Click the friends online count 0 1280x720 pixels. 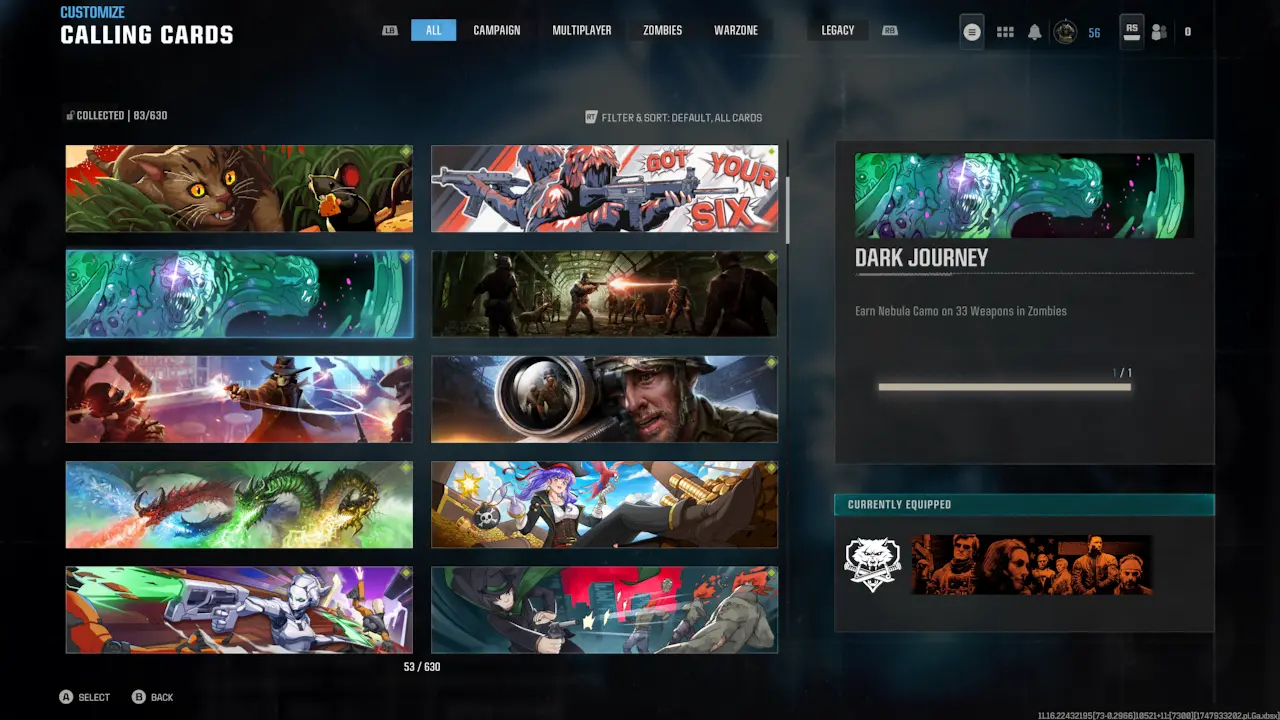[1188, 32]
